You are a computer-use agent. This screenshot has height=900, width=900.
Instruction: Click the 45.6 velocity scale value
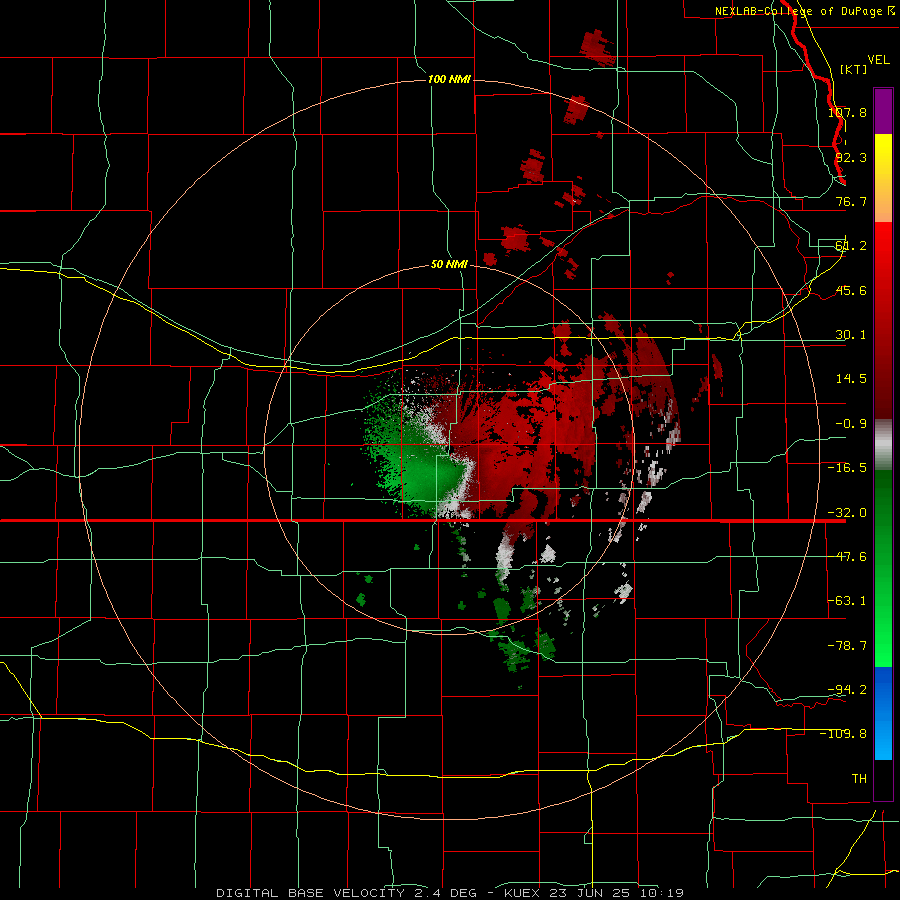(851, 290)
